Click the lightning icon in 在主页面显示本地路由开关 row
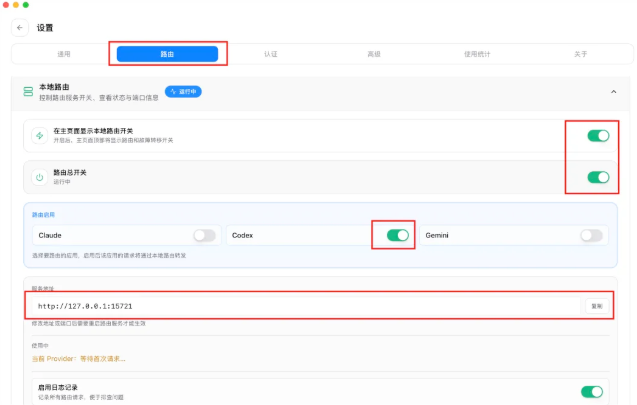Screen dimensions: 637x405 39,136
